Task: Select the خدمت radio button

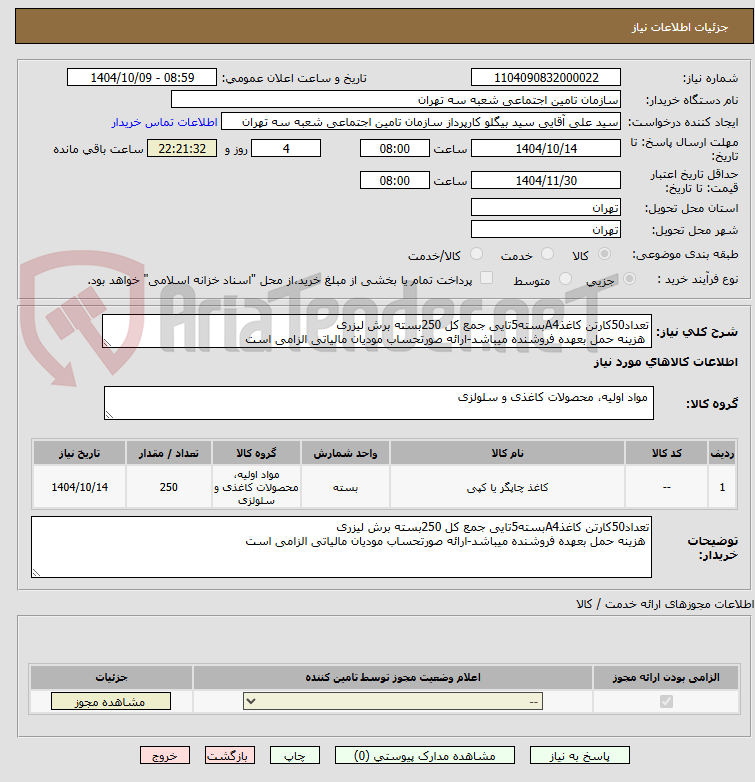Action: point(548,254)
